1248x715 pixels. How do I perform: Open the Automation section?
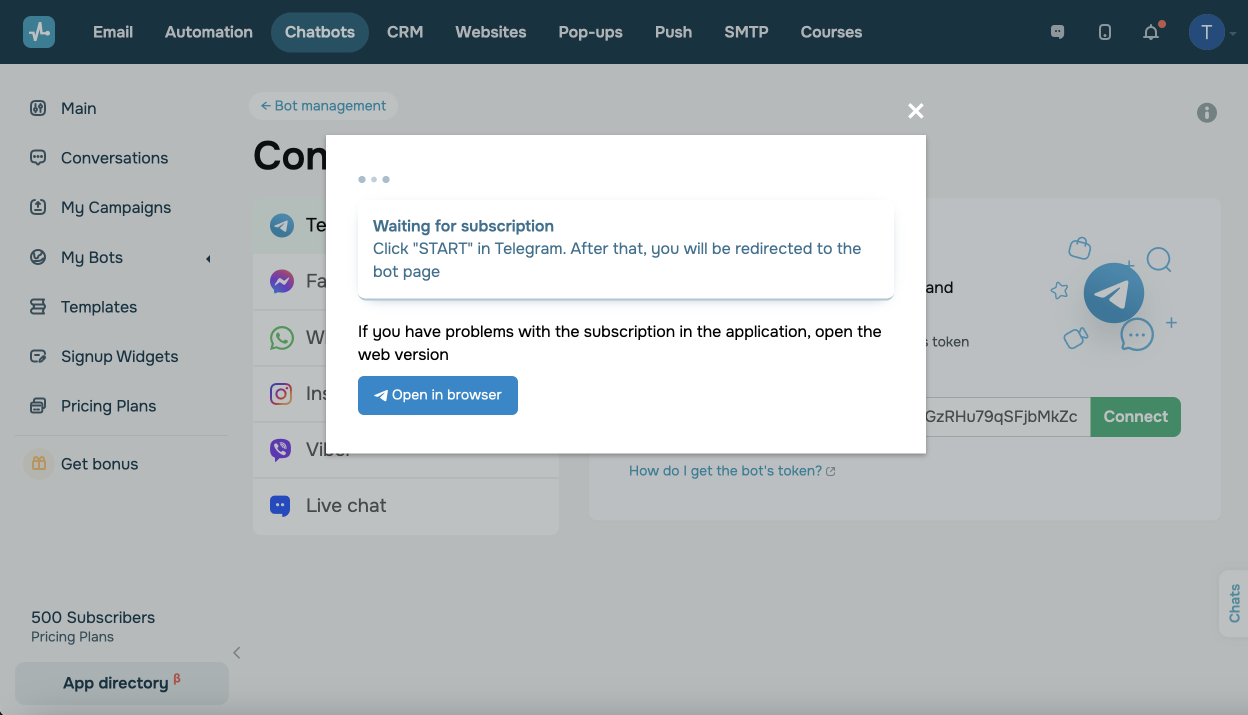click(x=209, y=32)
